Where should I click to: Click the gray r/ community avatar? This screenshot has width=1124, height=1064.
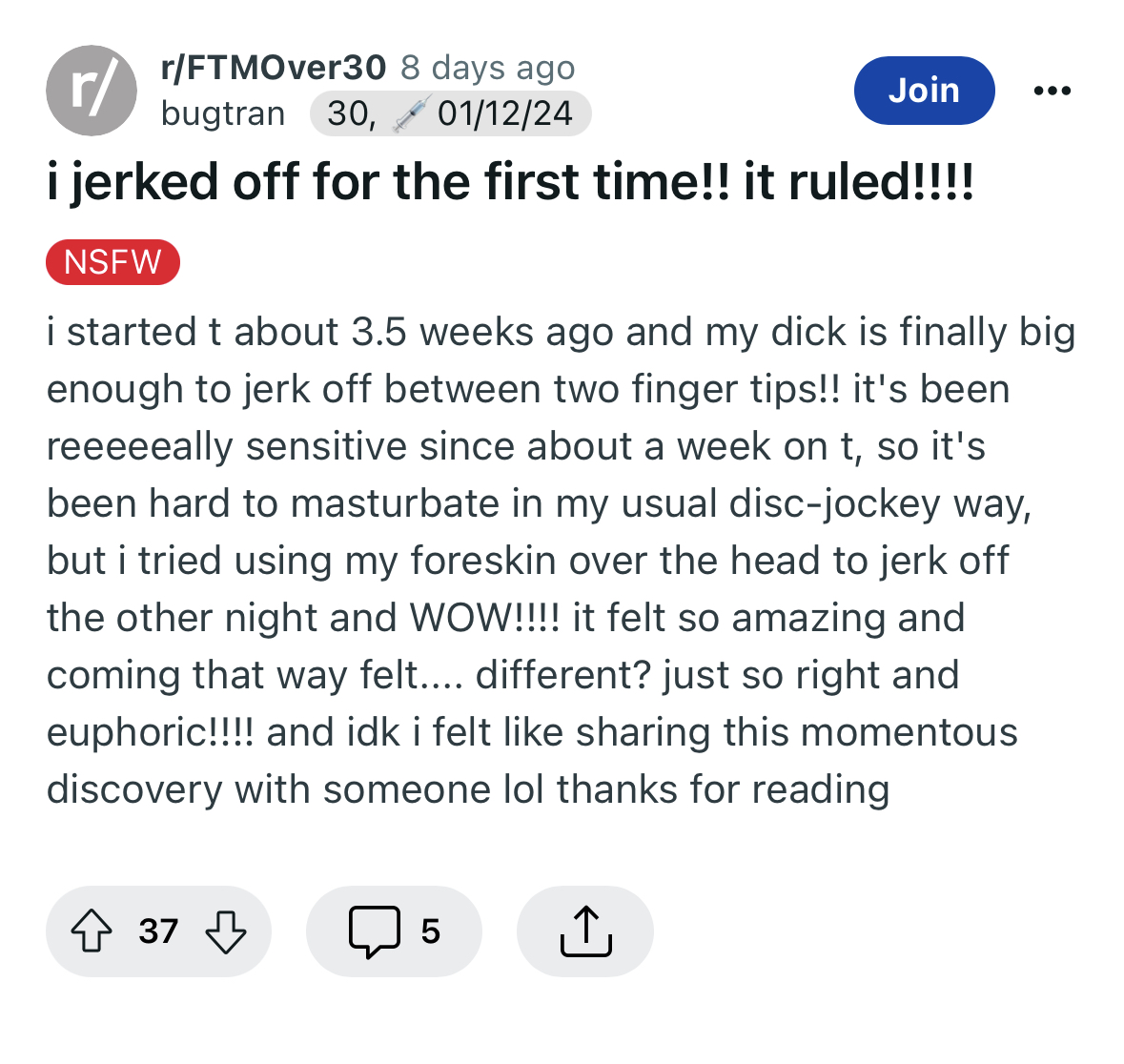91,91
